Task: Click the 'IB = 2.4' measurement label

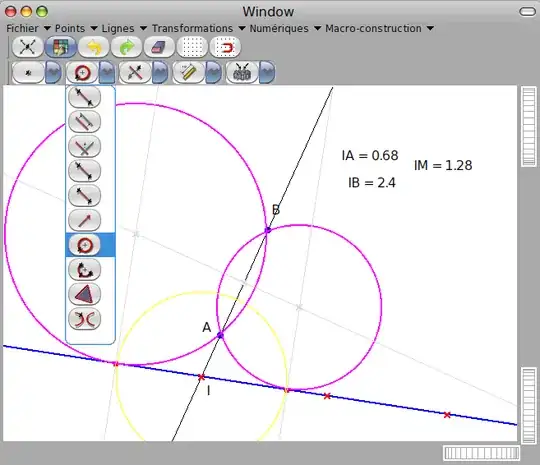Action: [x=372, y=183]
